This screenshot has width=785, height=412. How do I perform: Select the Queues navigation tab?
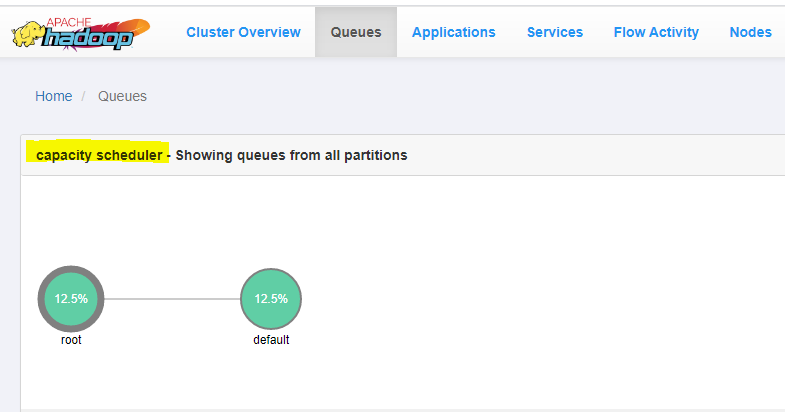[356, 32]
